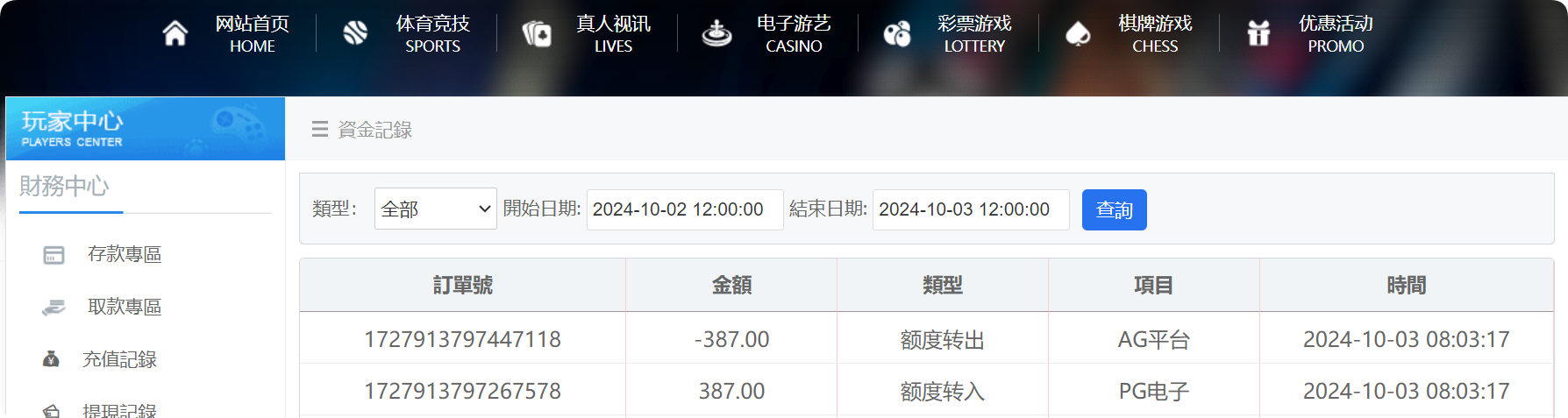Open the 彩票游戏 LOTTERY menu

coord(974,33)
